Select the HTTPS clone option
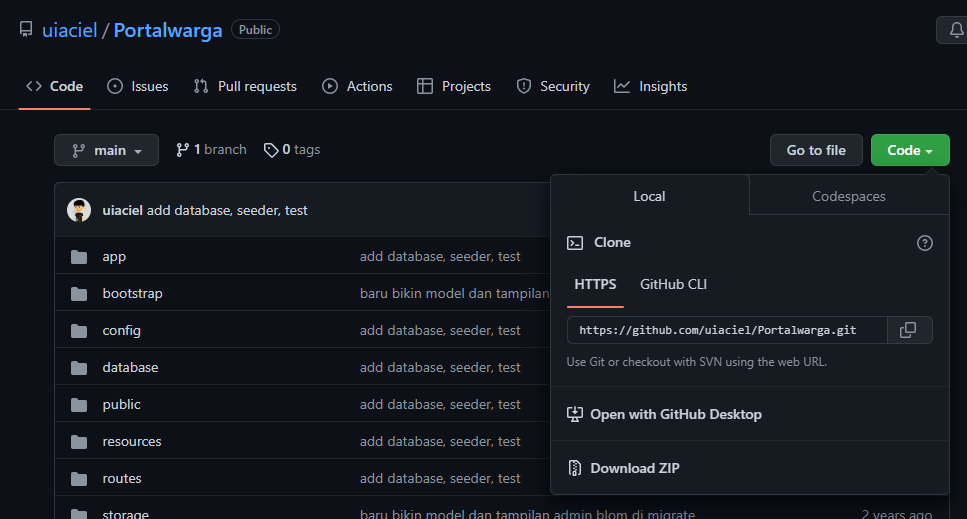The image size is (967, 519). pos(595,284)
